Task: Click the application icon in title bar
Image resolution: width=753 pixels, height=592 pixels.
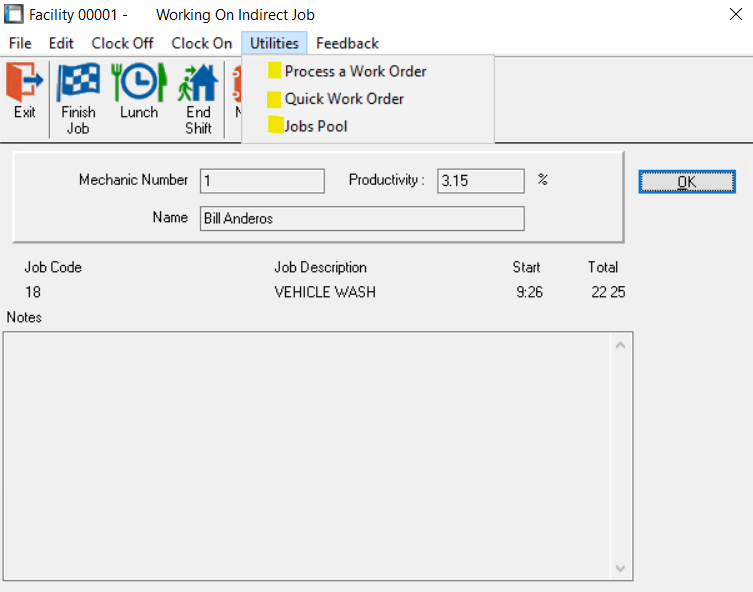Action: click(x=15, y=15)
